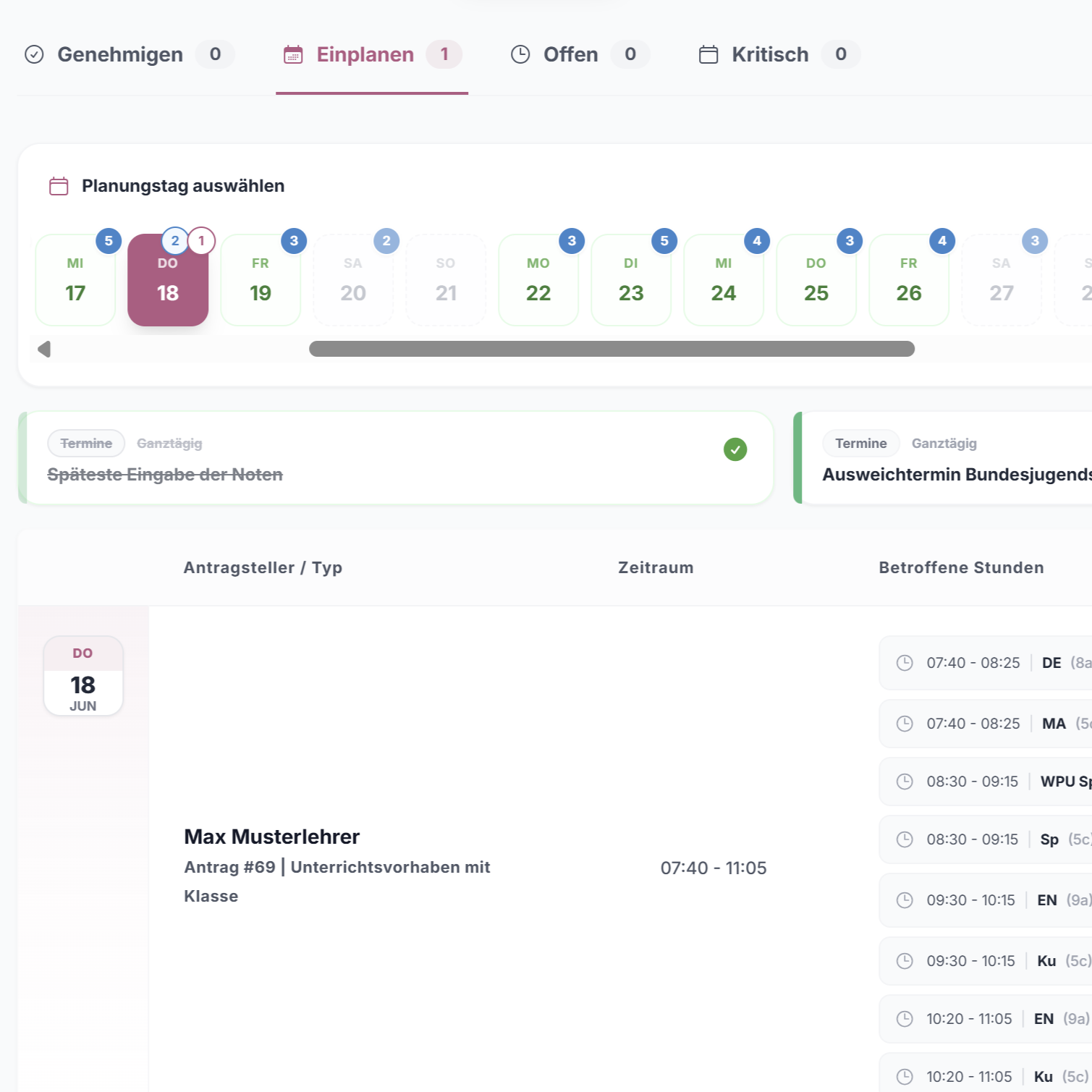Click the DO 18 JUN date card

[83, 676]
